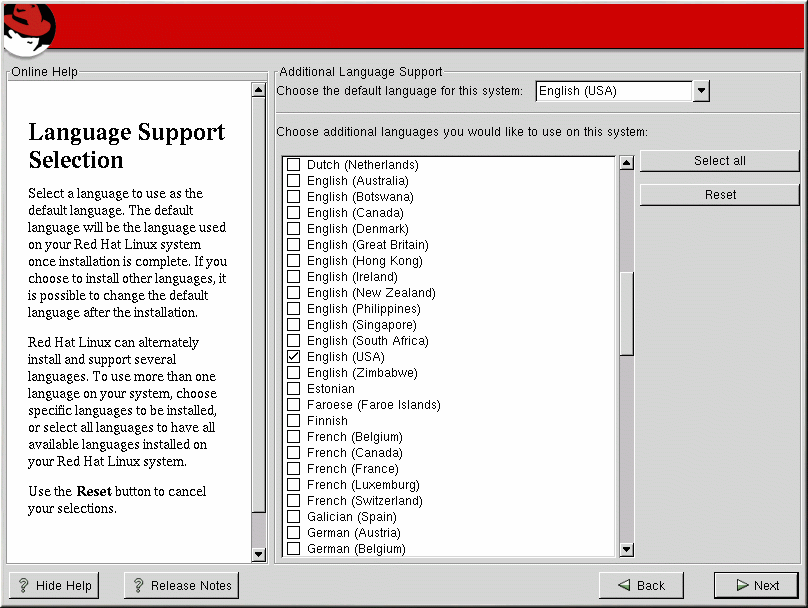Check English (Ireland) option

[x=293, y=276]
